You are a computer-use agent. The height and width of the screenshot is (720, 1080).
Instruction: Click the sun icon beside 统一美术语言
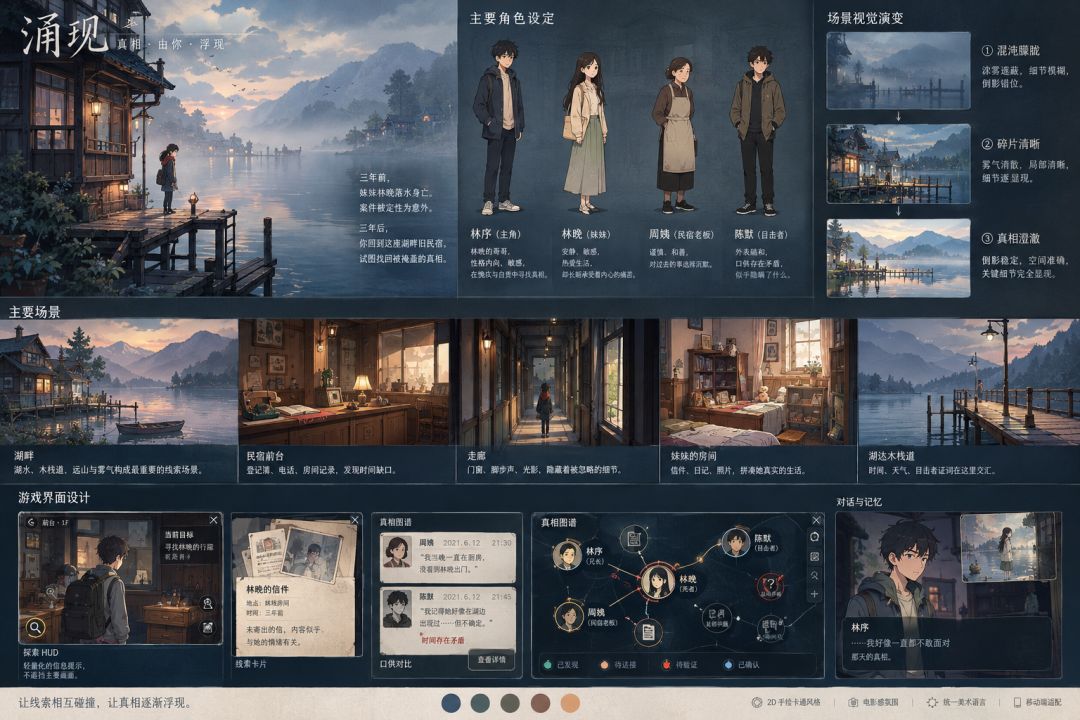coord(932,702)
